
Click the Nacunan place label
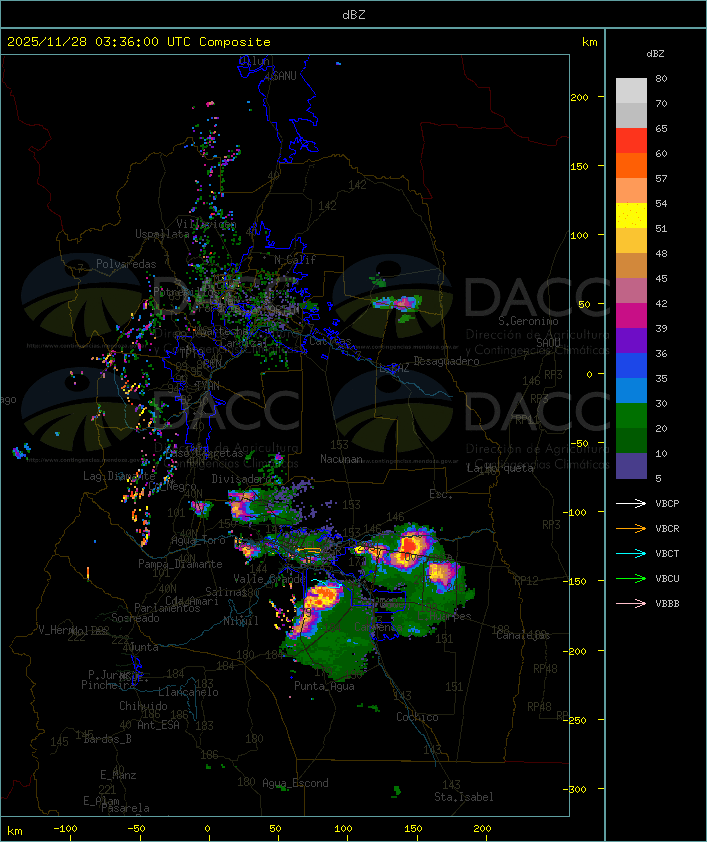(x=341, y=459)
